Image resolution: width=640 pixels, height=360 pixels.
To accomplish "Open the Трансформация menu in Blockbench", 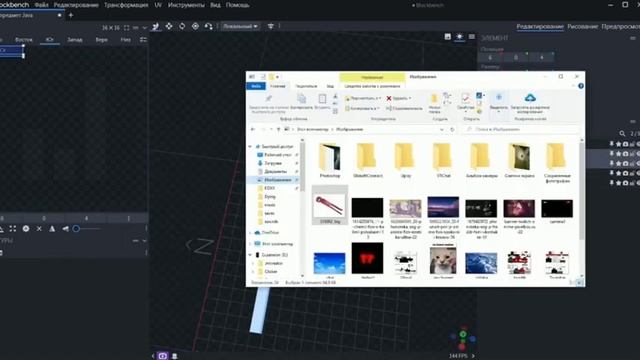I will click(126, 5).
